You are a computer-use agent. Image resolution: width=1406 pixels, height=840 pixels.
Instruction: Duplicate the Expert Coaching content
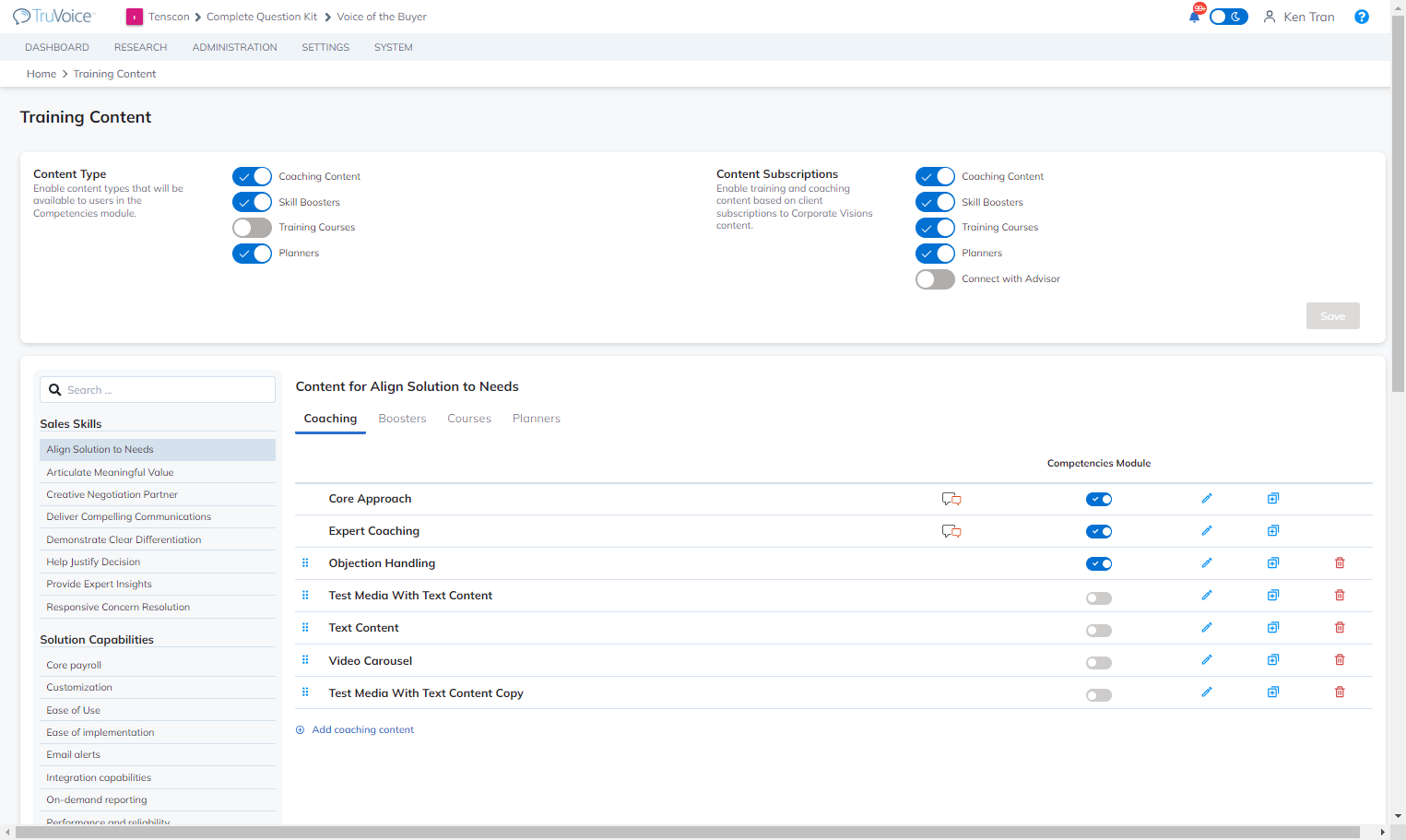(1273, 531)
